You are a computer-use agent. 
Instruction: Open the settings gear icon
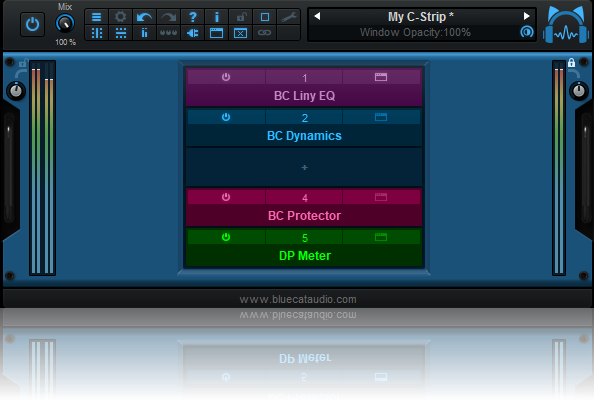click(120, 17)
